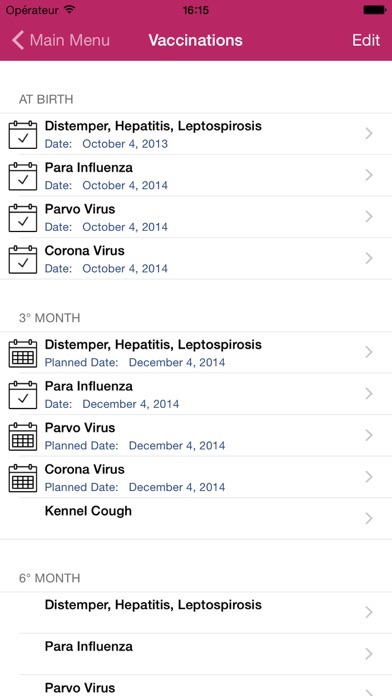Select the 6° Month Parvo Virus row
The height and width of the screenshot is (696, 392).
click(x=196, y=686)
